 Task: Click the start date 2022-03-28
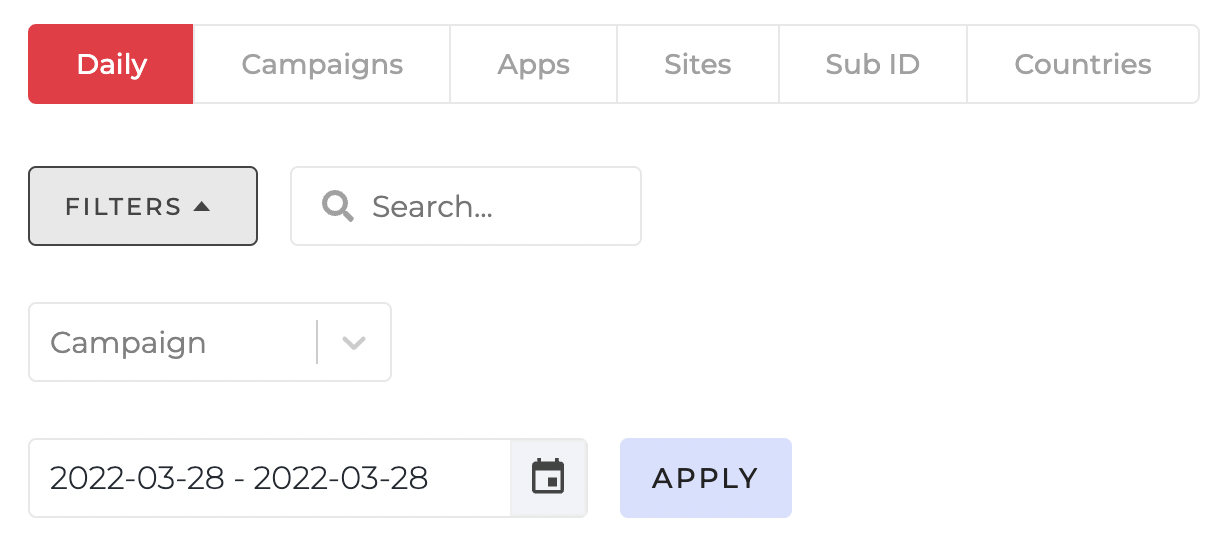click(x=137, y=478)
